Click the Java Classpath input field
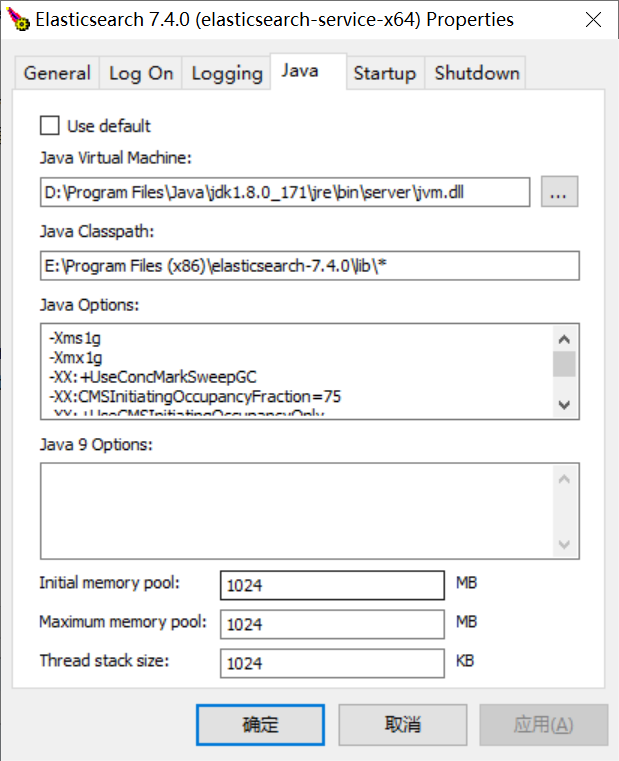This screenshot has width=619, height=761. tap(310, 266)
